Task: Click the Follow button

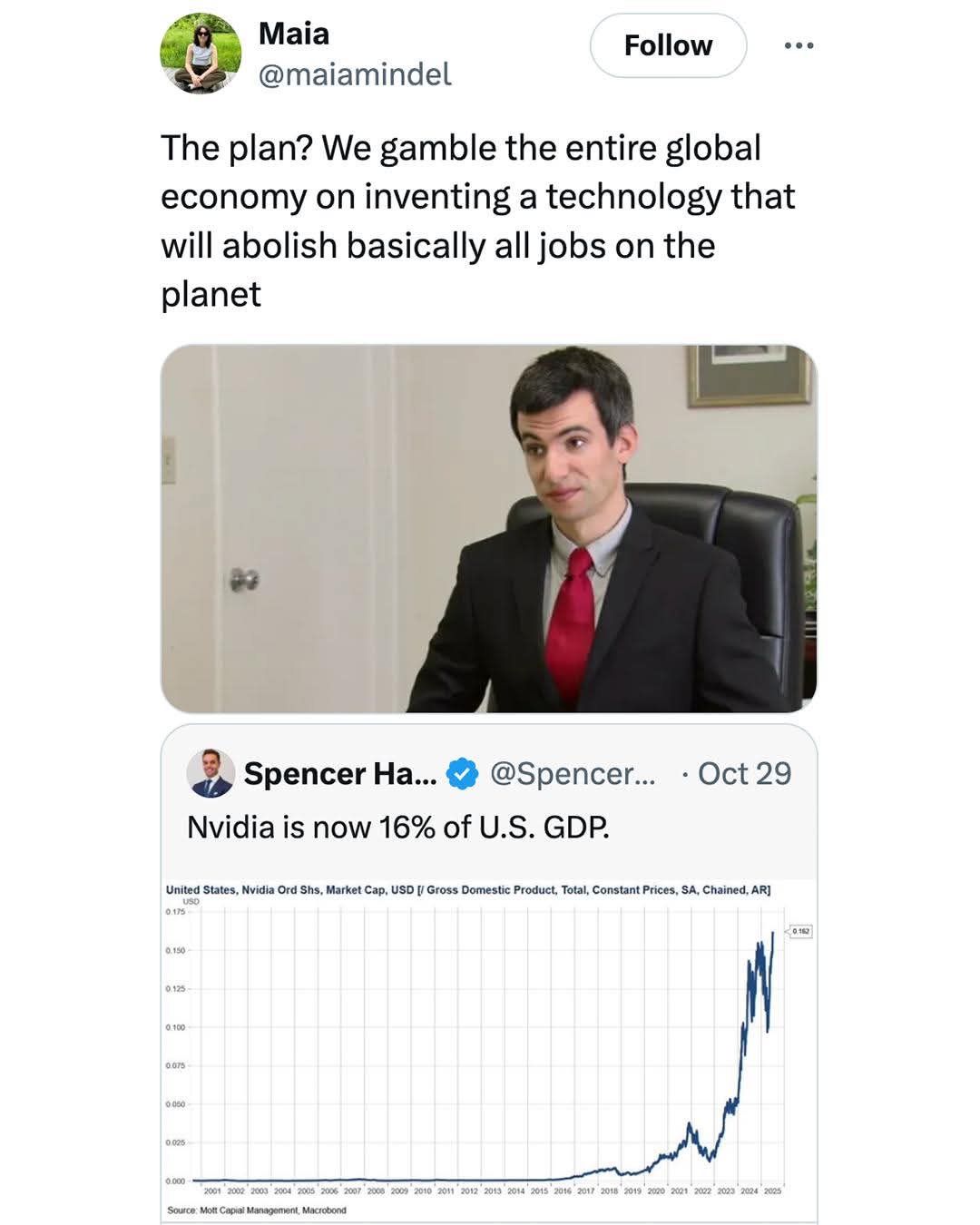Action: (x=667, y=44)
